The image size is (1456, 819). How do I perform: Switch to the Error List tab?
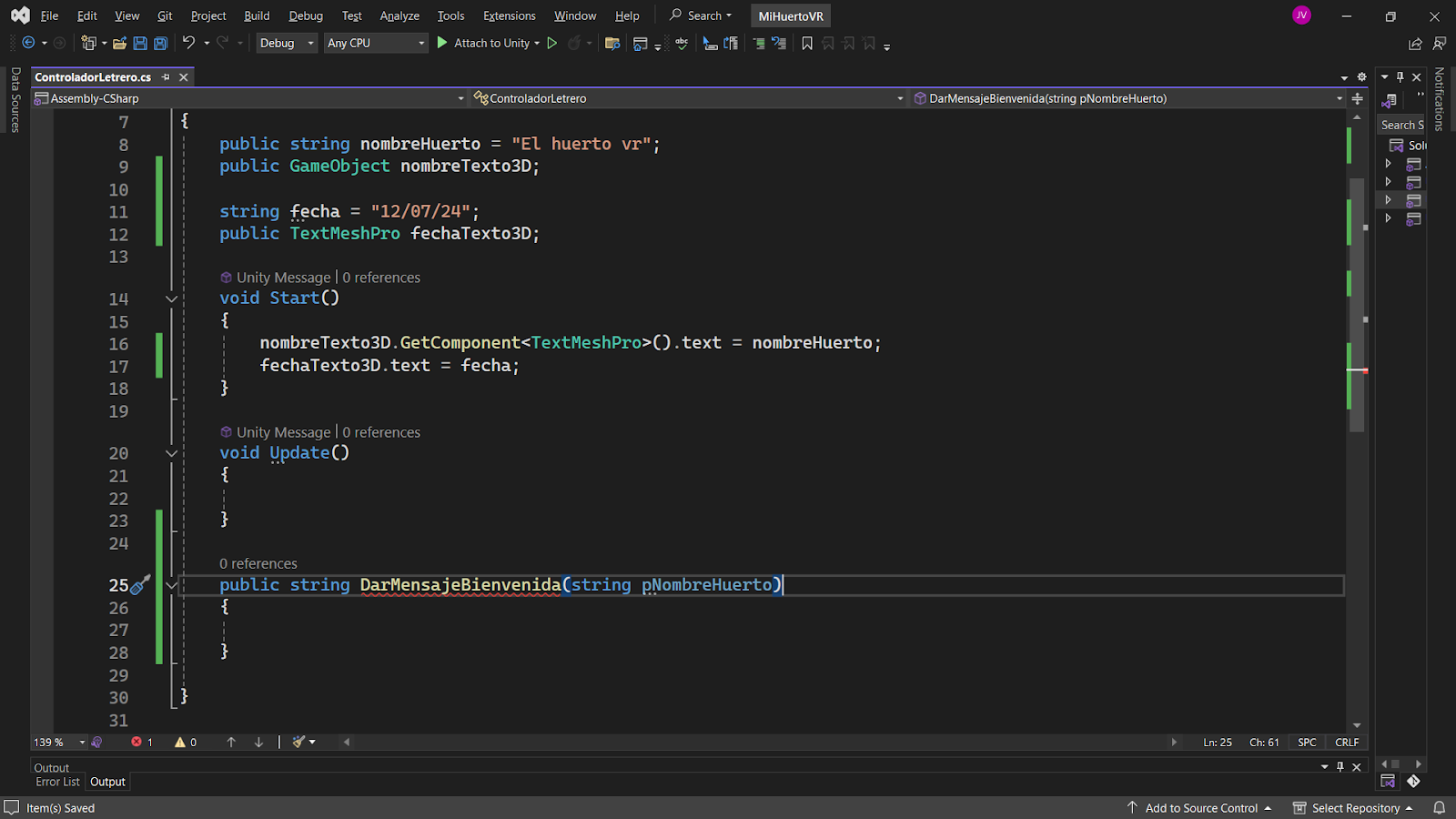tap(57, 782)
